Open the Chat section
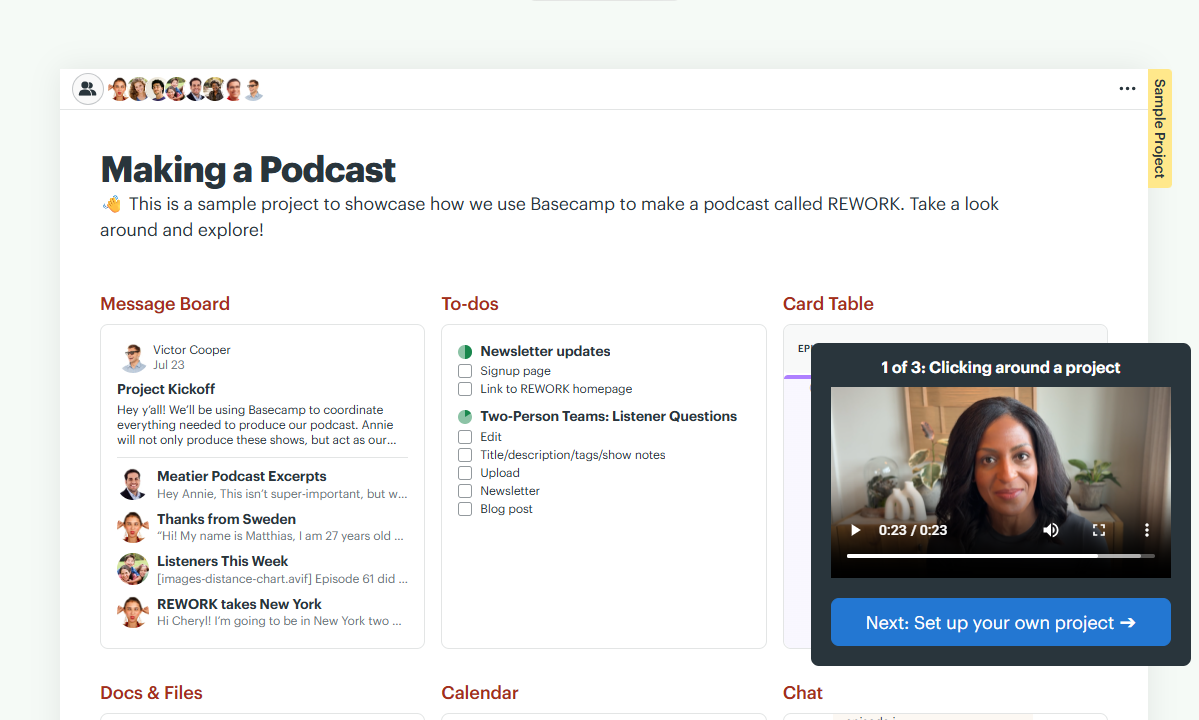1199x720 pixels. 803,692
